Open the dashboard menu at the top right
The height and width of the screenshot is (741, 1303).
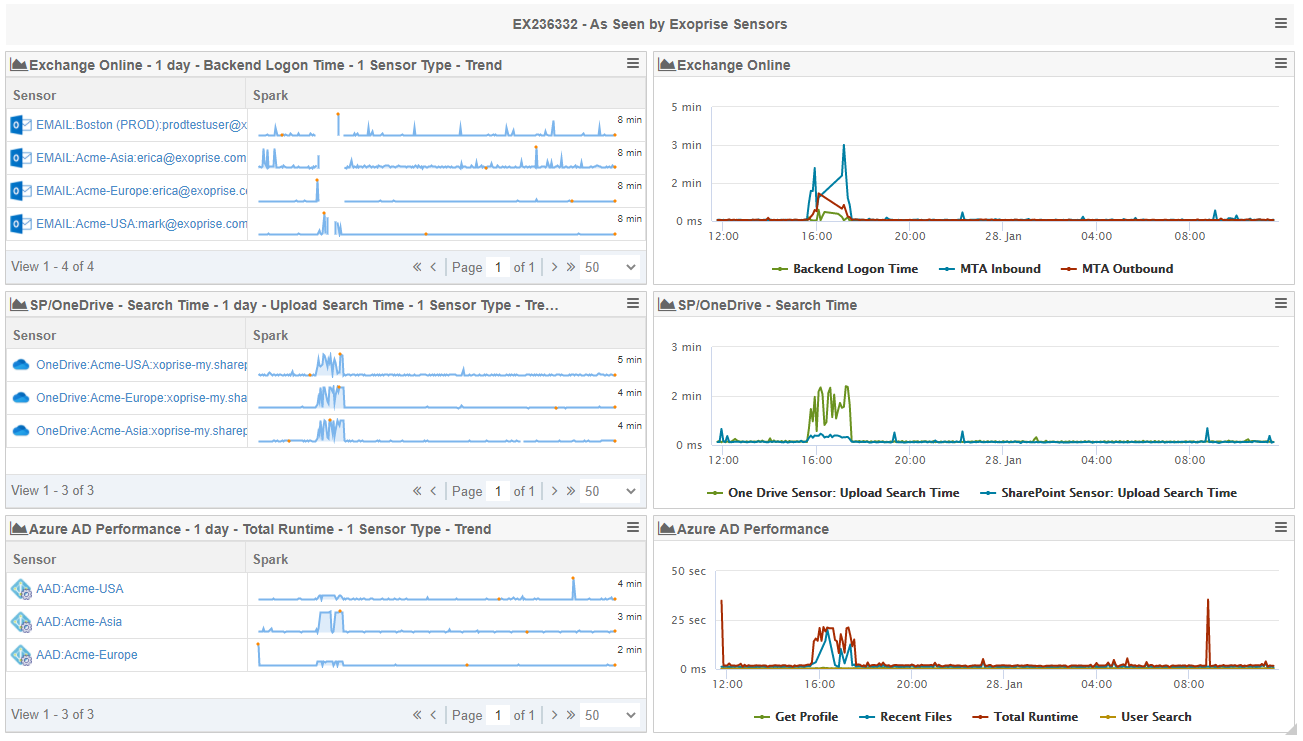click(x=1281, y=22)
